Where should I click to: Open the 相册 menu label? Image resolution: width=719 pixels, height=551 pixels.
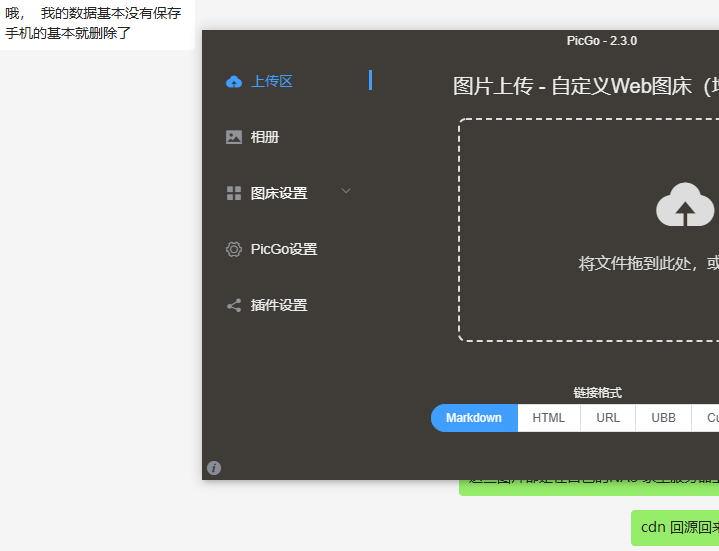point(265,137)
